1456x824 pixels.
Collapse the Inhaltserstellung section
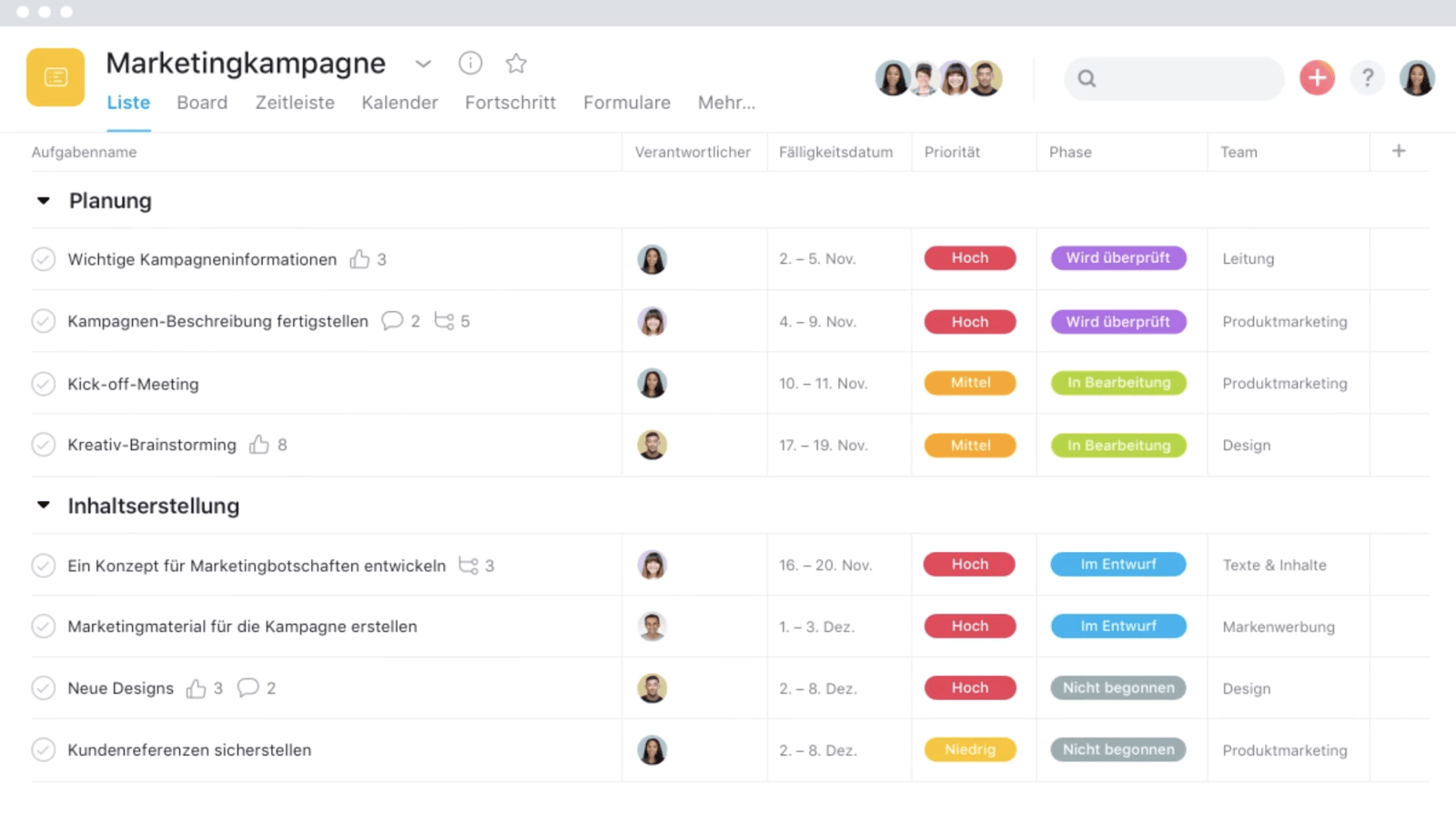[44, 506]
